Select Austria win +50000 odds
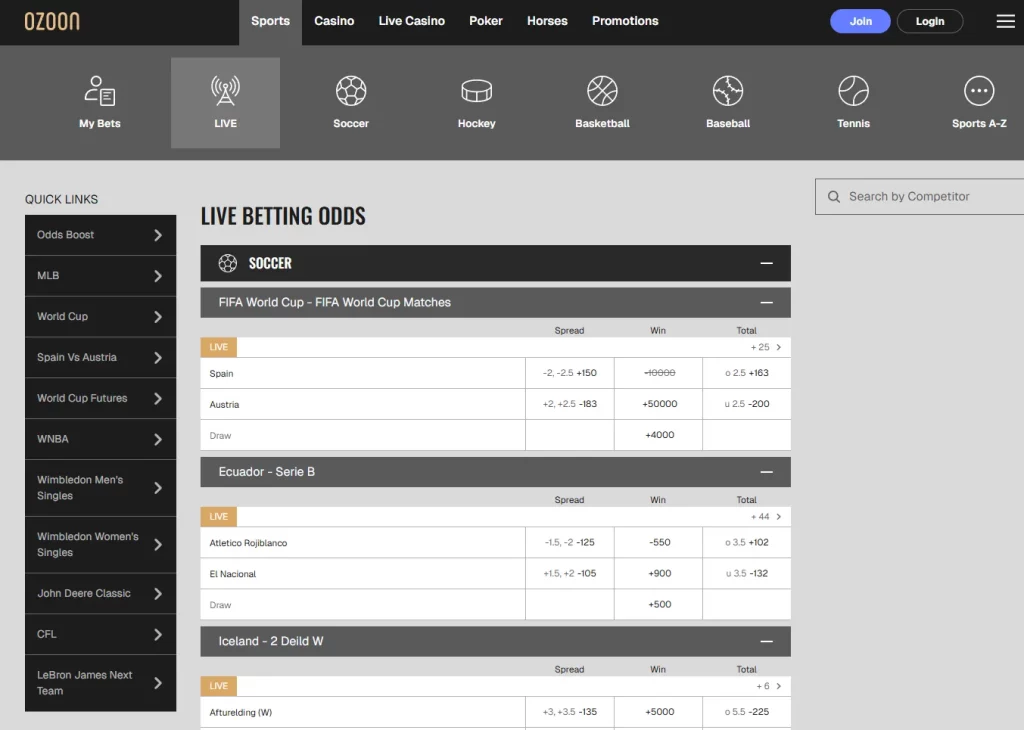 click(x=659, y=404)
